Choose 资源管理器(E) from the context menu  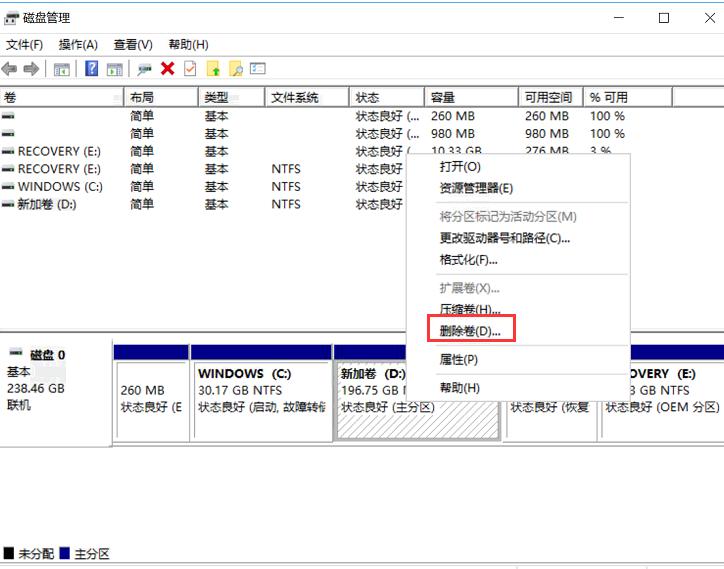pyautogui.click(x=518, y=188)
